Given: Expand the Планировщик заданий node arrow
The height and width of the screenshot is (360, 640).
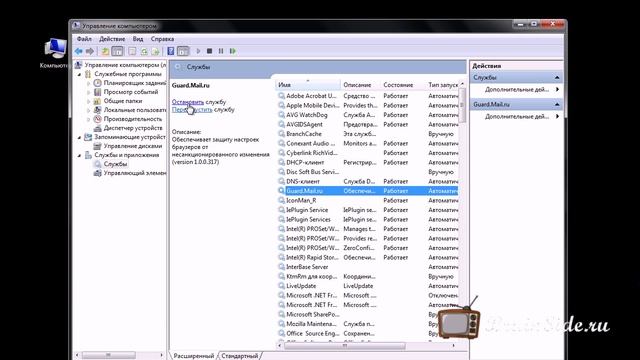Looking at the screenshot, I should (x=89, y=83).
